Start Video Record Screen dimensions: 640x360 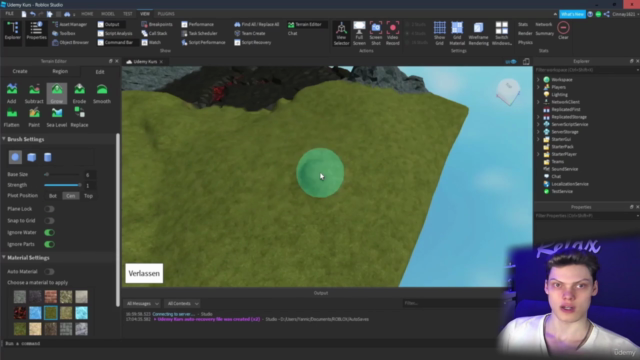[393, 33]
